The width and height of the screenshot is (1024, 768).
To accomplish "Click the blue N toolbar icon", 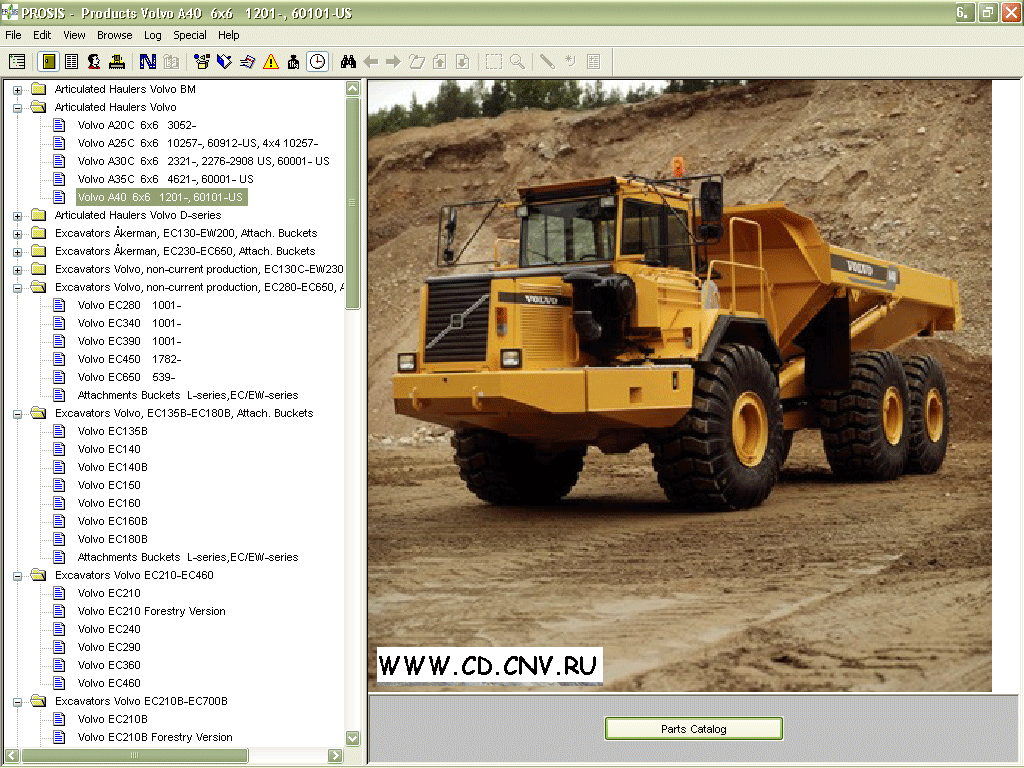I will pos(148,61).
